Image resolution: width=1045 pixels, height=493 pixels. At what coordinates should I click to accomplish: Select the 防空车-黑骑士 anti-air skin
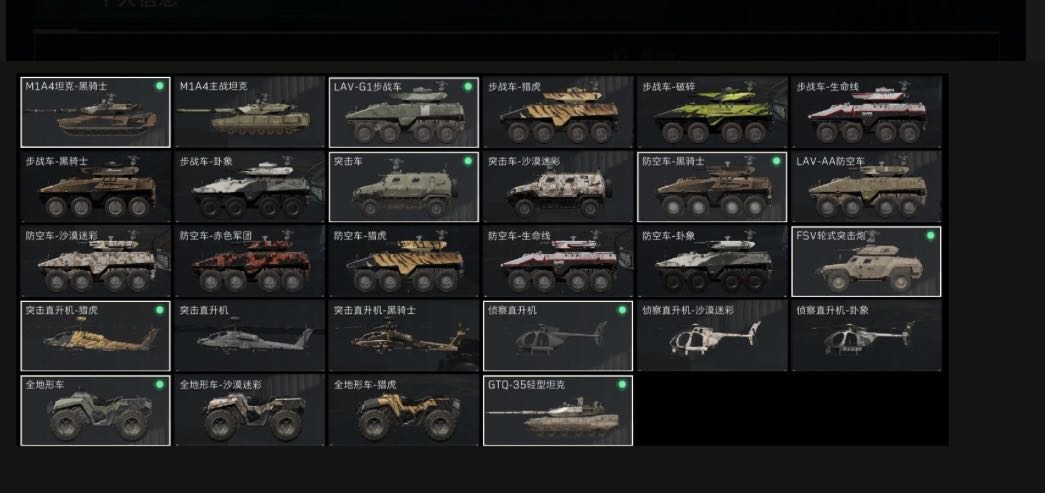712,187
